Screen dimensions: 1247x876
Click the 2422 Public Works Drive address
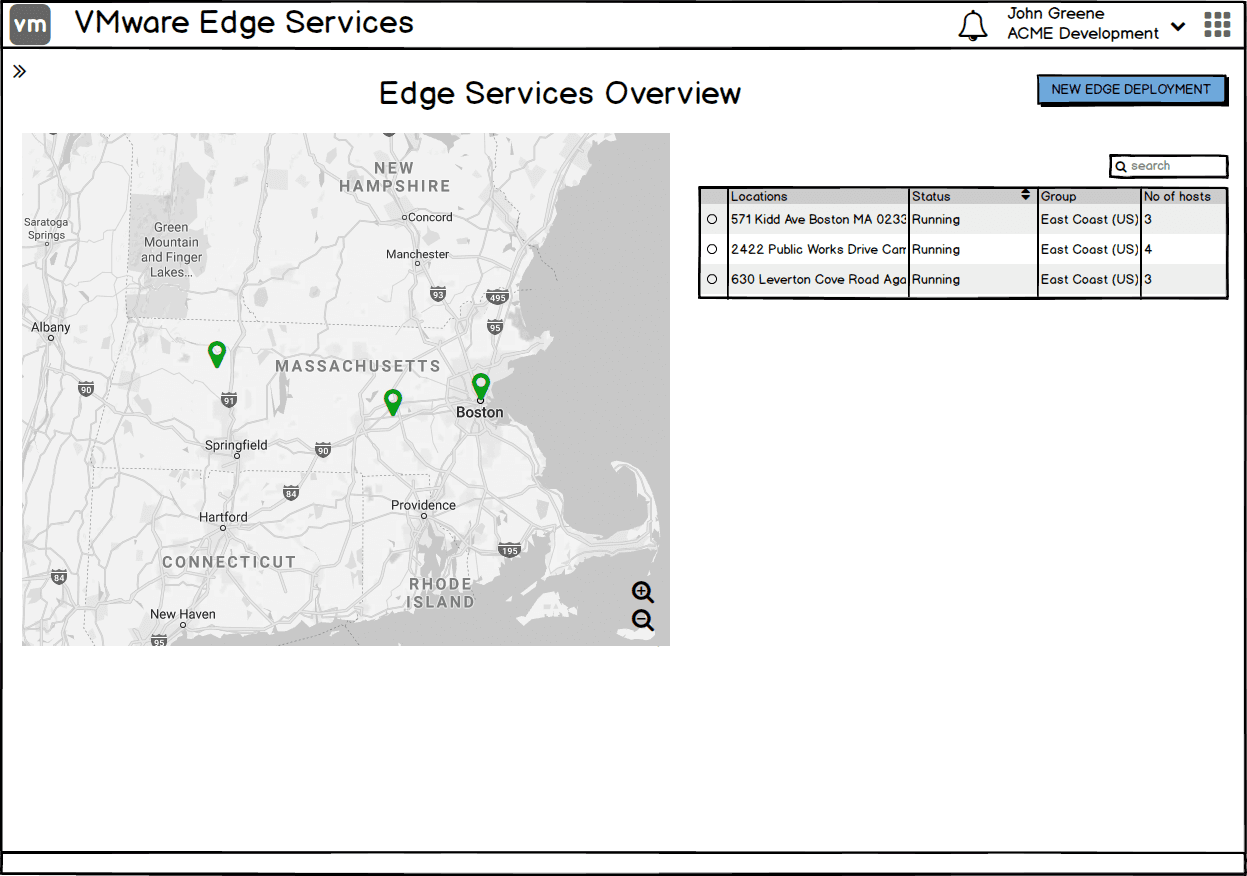[818, 249]
